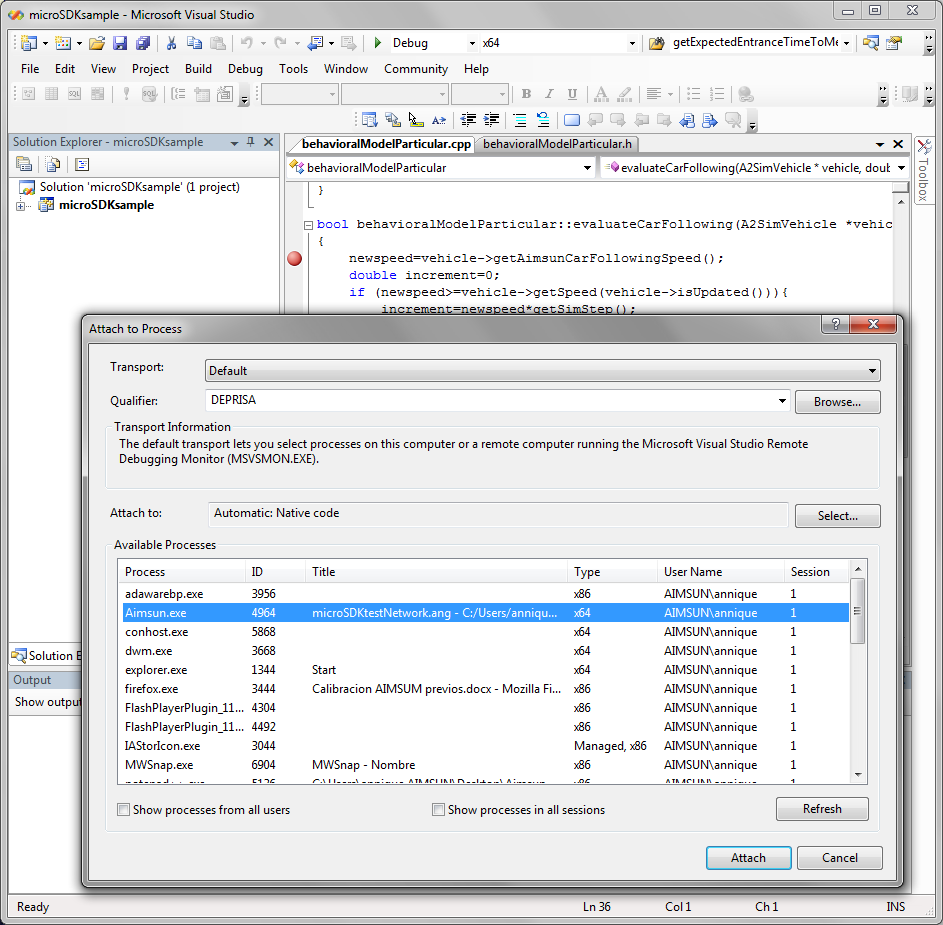This screenshot has height=925, width=943.
Task: Open the Build menu
Action: click(198, 69)
